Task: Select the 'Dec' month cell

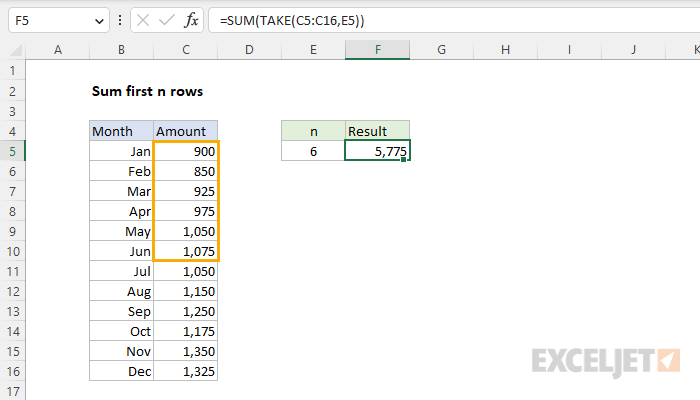Action: (x=121, y=371)
